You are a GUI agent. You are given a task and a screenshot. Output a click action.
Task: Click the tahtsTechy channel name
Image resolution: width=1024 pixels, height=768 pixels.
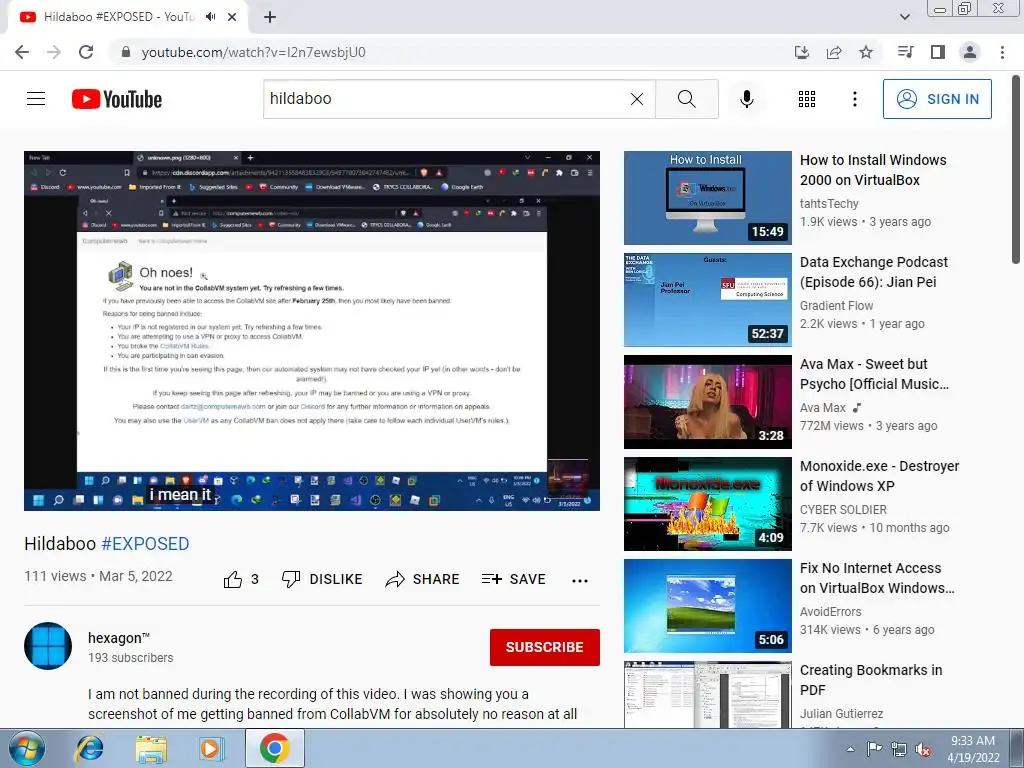pyautogui.click(x=829, y=203)
